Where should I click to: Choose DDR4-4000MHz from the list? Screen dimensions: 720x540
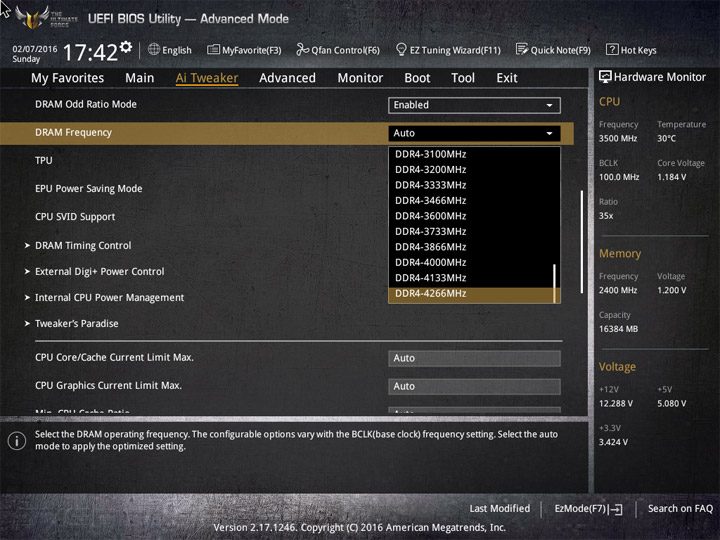474,262
